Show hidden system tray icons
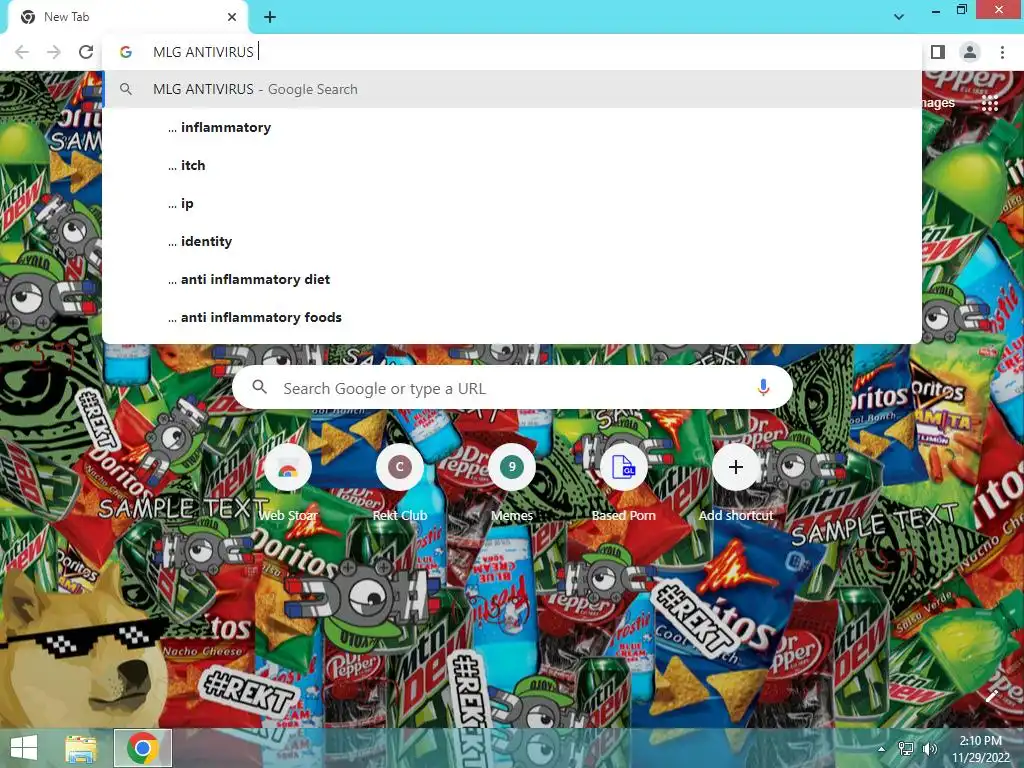1024x768 pixels. (882, 749)
